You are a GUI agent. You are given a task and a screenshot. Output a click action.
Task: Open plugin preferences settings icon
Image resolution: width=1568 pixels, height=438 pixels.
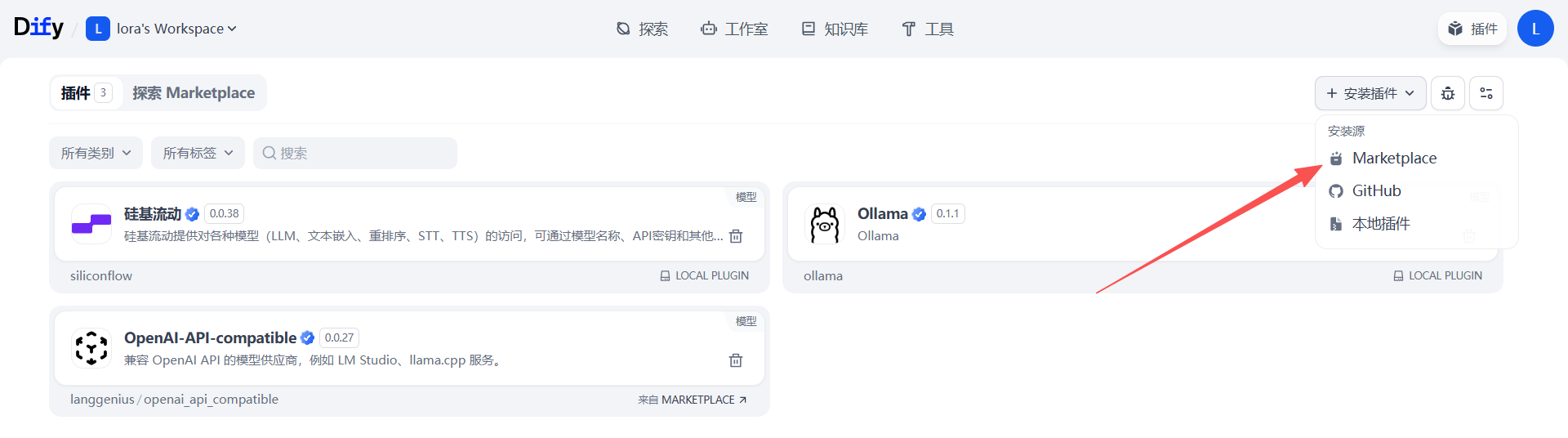click(1486, 93)
